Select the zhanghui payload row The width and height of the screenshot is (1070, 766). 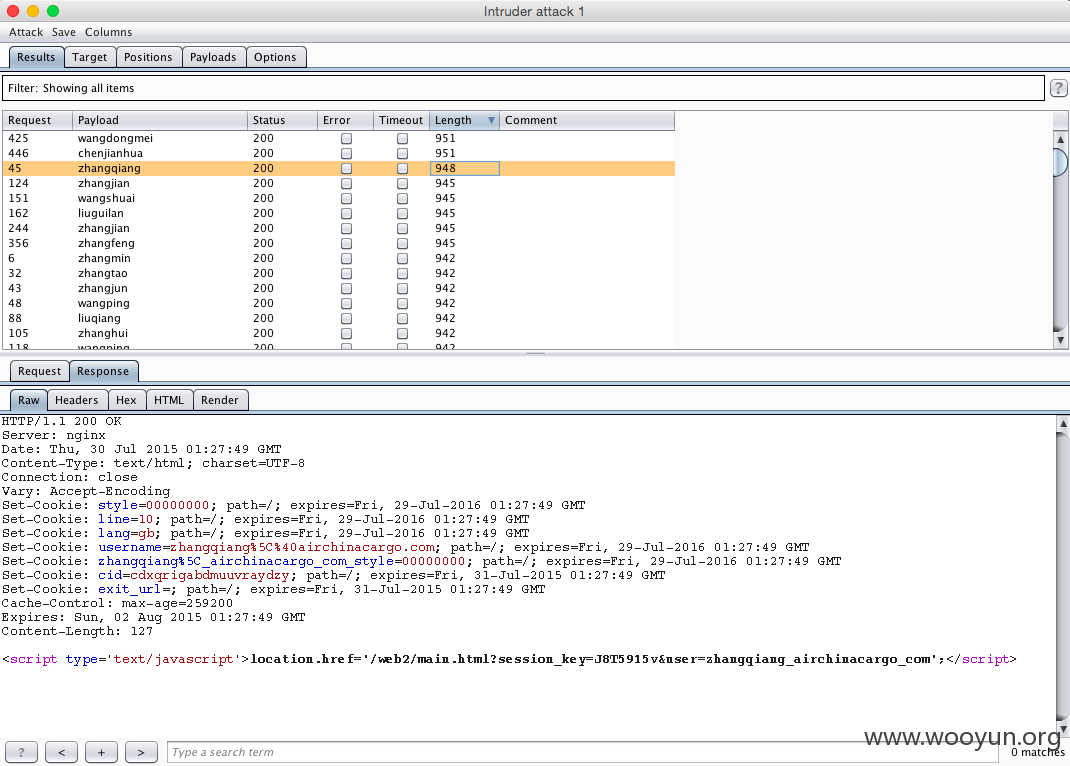[x=338, y=334]
